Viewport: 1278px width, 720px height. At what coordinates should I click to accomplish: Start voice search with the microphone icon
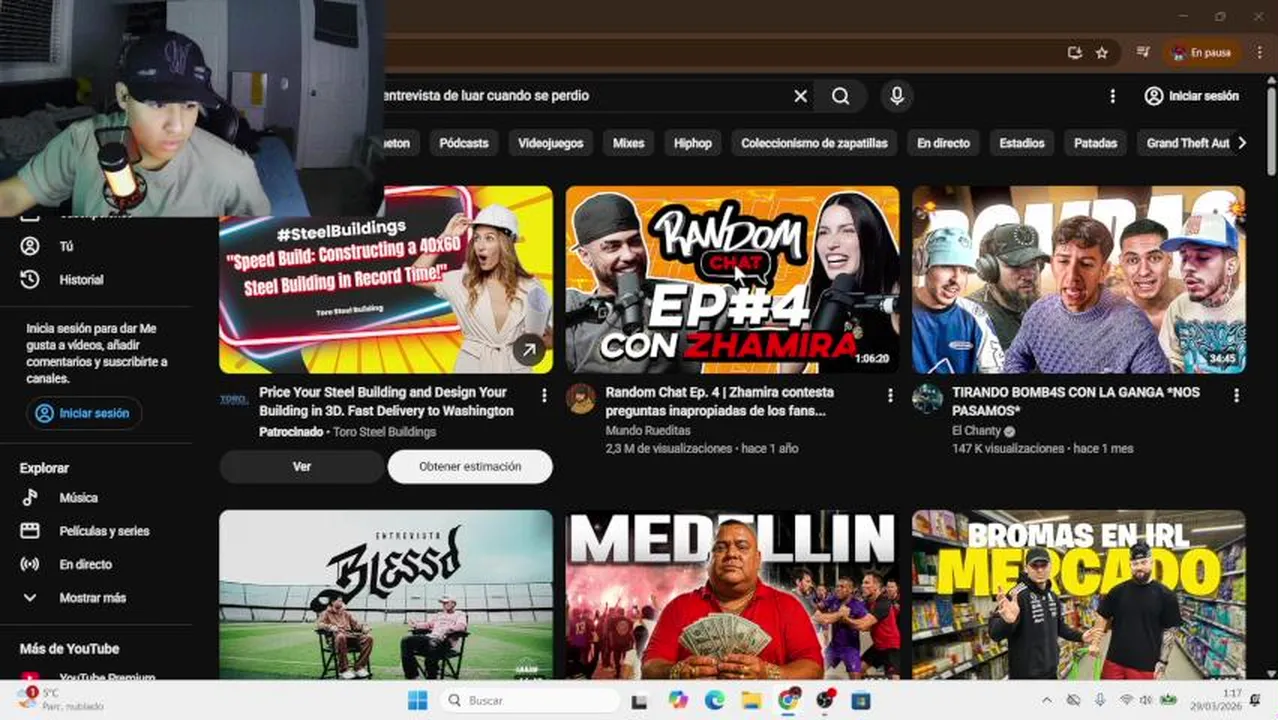tap(897, 96)
